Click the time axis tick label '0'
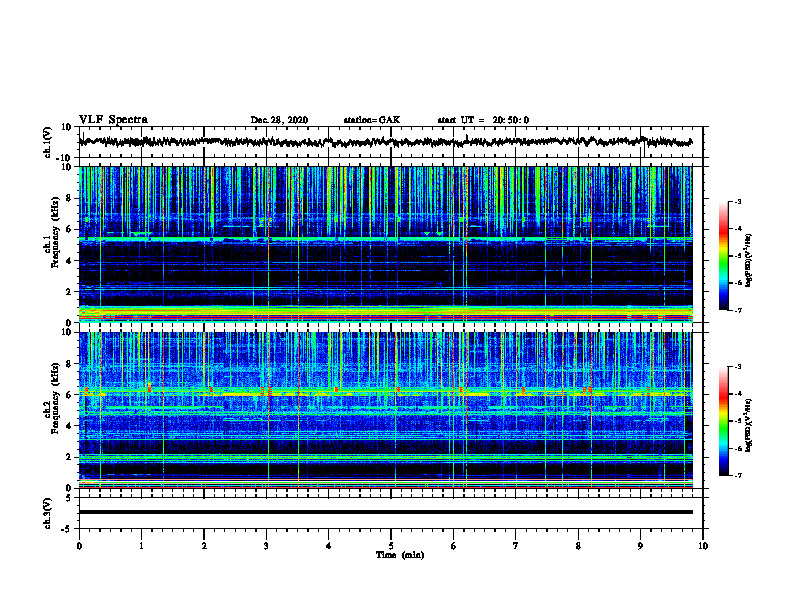The height and width of the screenshot is (612, 792). pyautogui.click(x=79, y=546)
